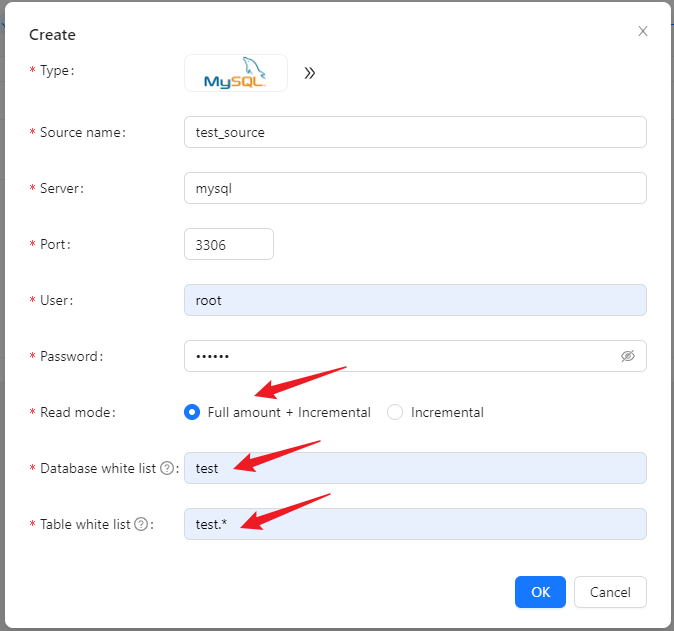Click the Type field label
The width and height of the screenshot is (674, 631).
pos(57,71)
